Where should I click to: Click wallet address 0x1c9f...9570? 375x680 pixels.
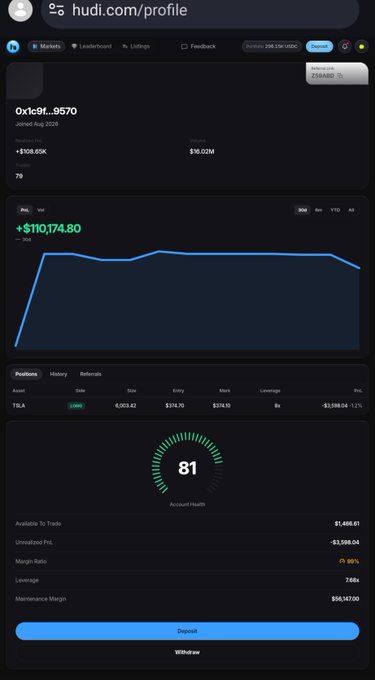click(x=46, y=111)
